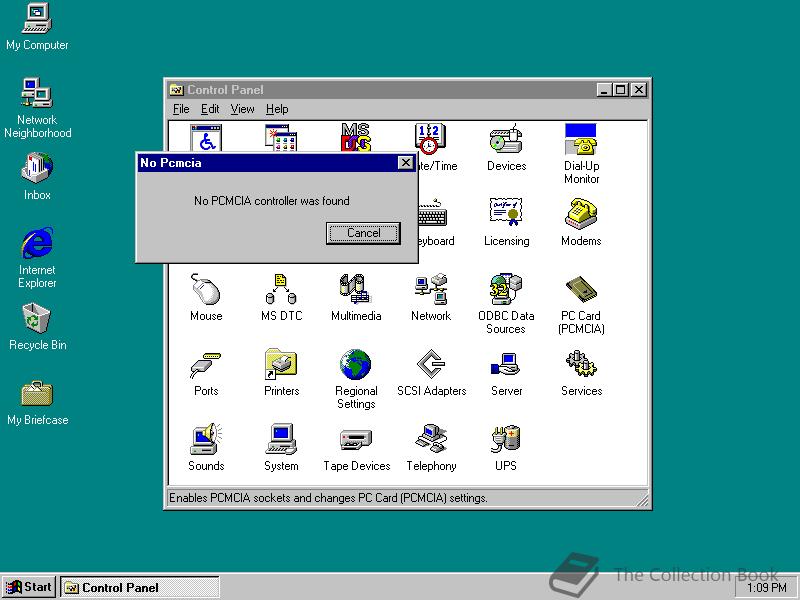800x600 pixels.
Task: Open the Dial-Up Monitor icon
Action: [x=581, y=139]
